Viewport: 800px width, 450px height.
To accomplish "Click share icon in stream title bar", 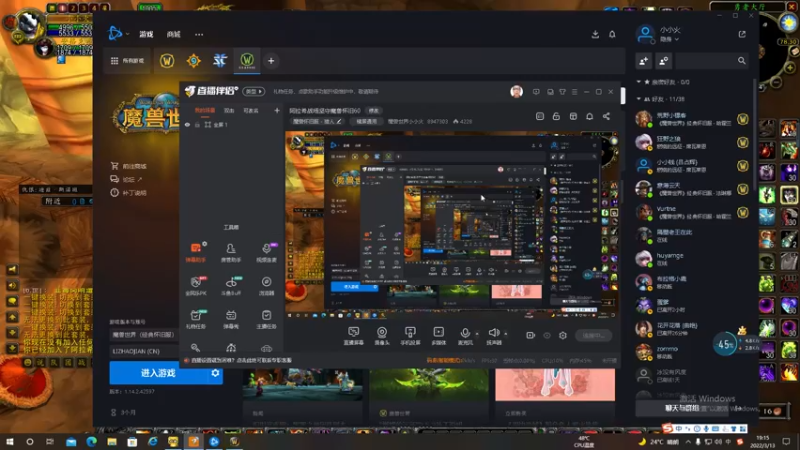I will click(x=606, y=116).
